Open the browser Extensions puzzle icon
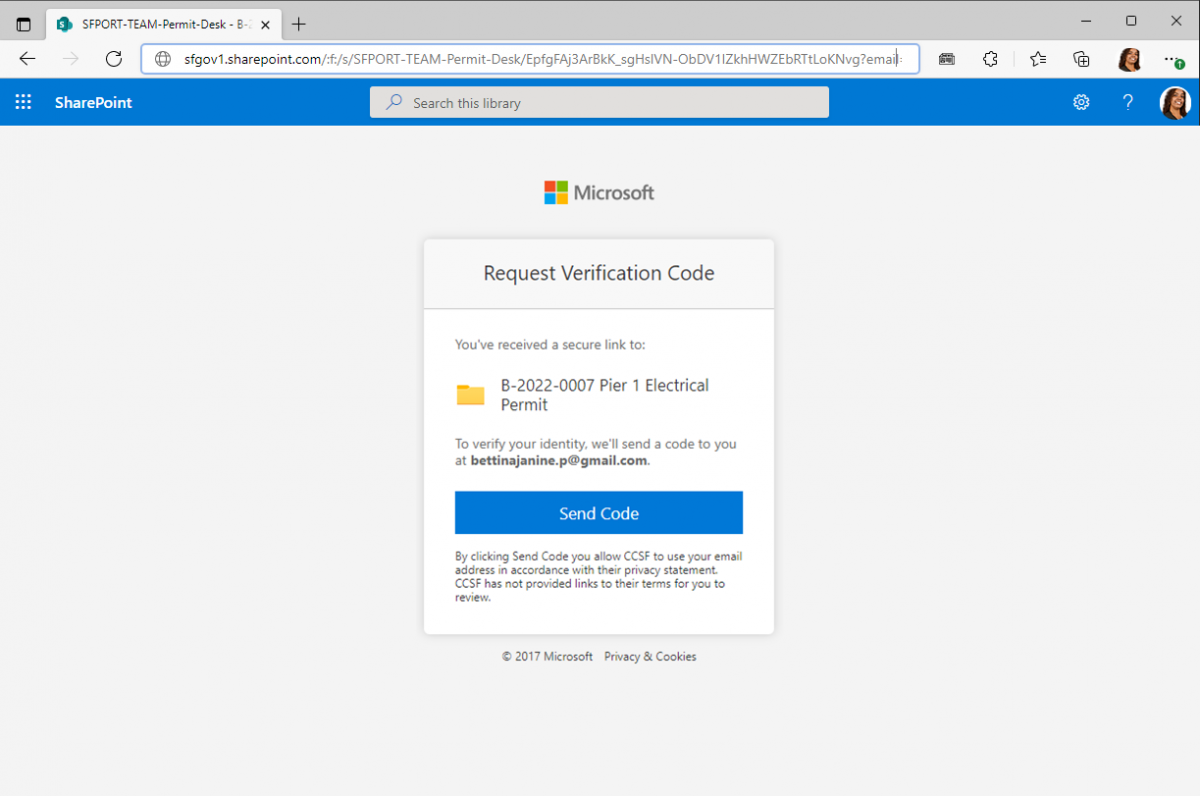 tap(990, 58)
